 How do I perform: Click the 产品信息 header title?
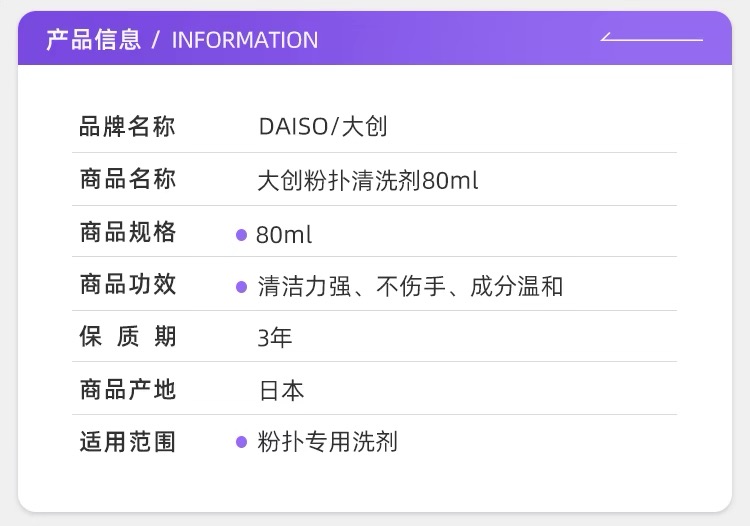coord(93,40)
